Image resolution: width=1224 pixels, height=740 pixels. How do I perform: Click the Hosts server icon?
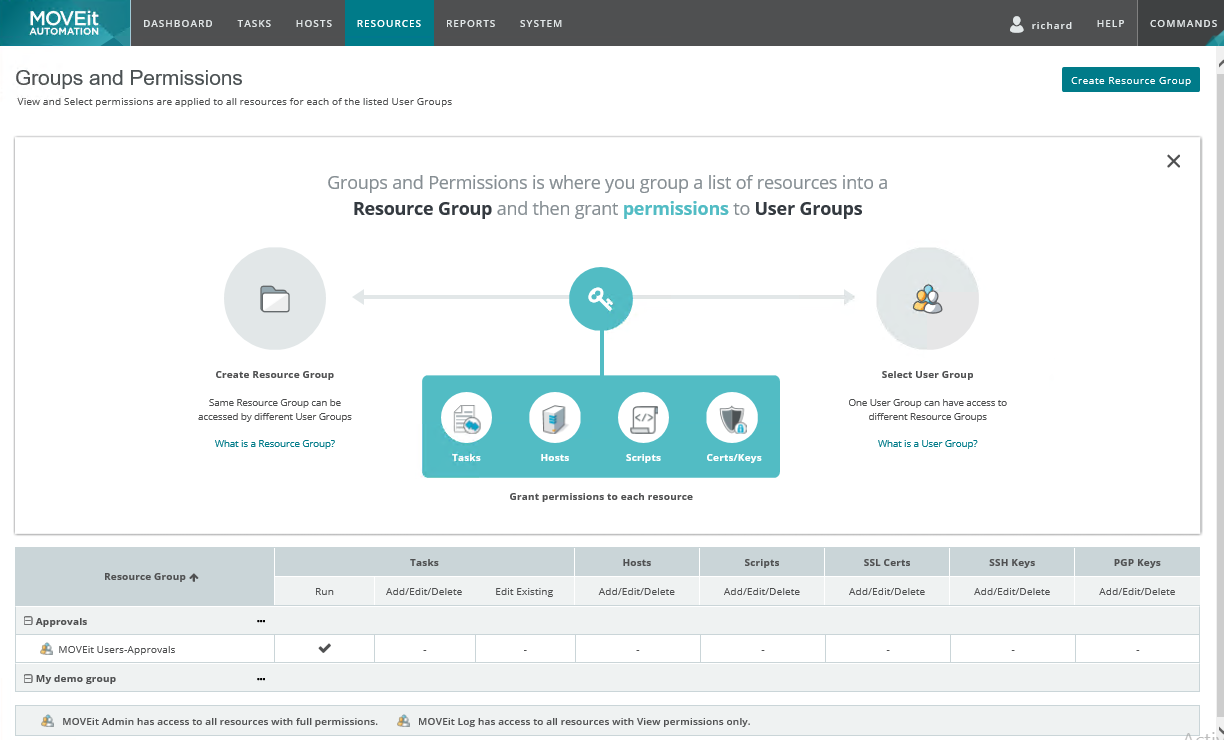[x=555, y=418]
